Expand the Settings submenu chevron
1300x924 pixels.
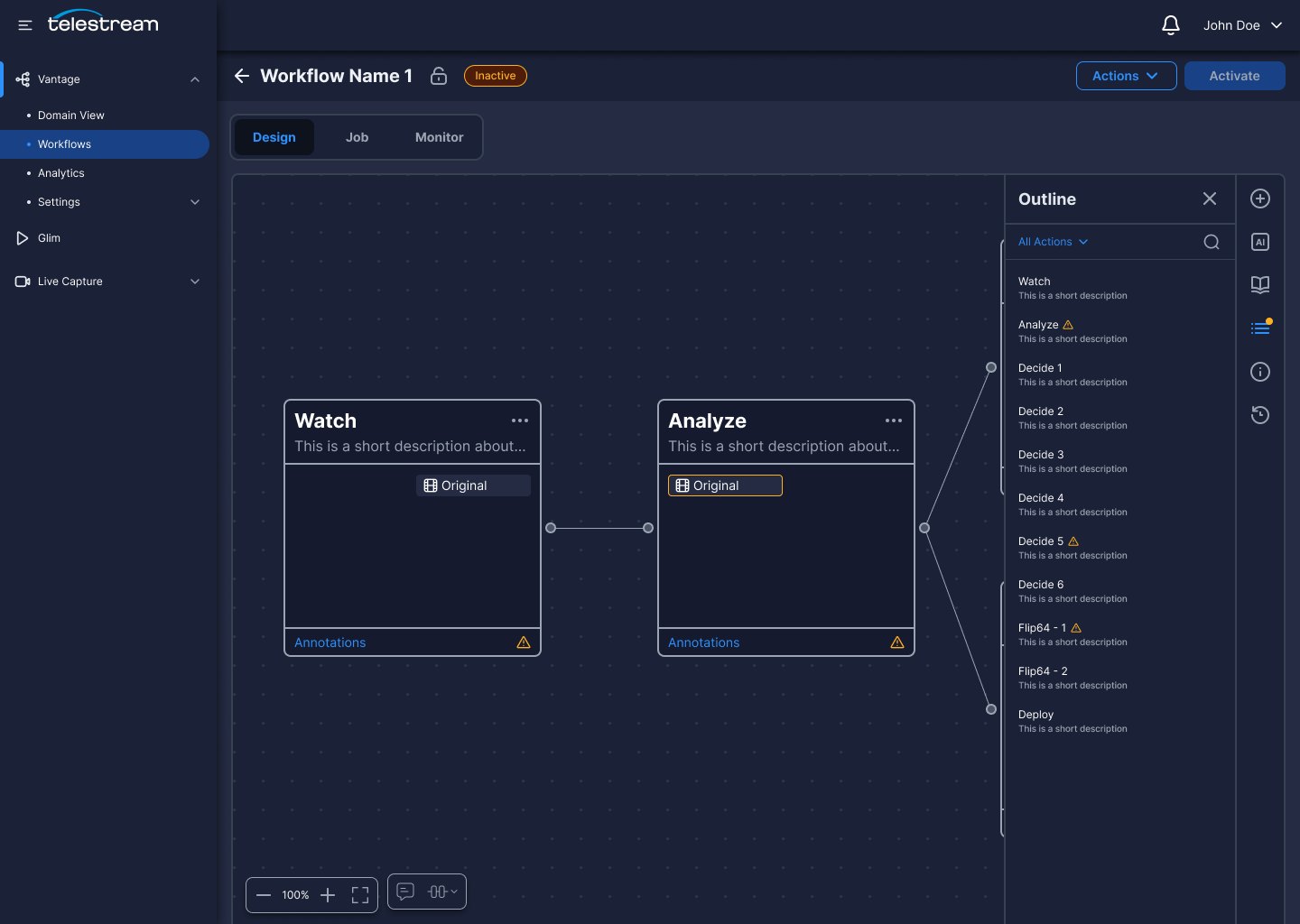[195, 202]
